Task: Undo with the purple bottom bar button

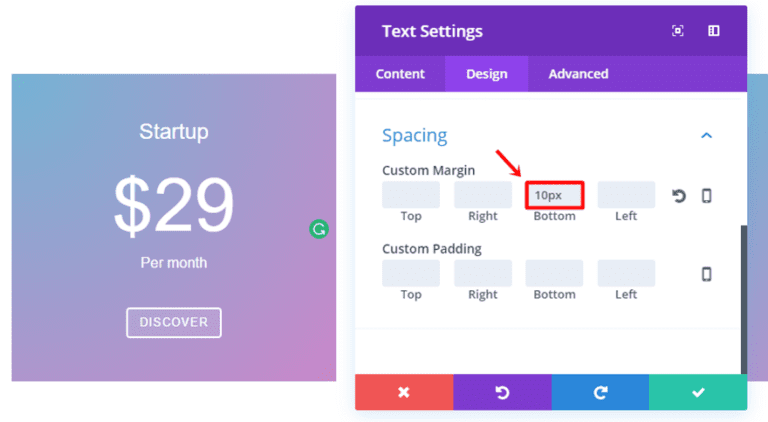Action: pyautogui.click(x=502, y=392)
